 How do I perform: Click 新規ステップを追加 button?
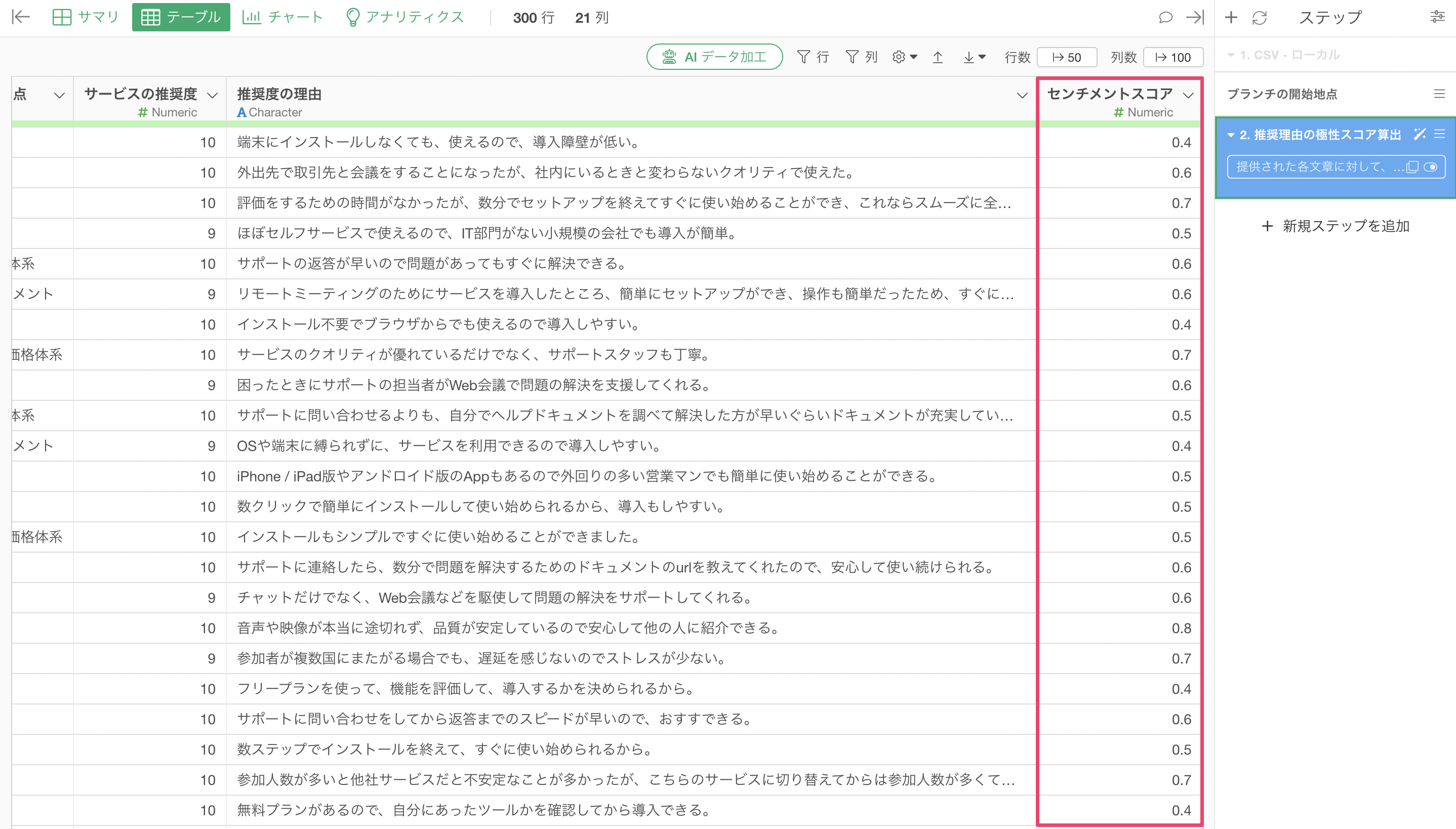(1336, 226)
